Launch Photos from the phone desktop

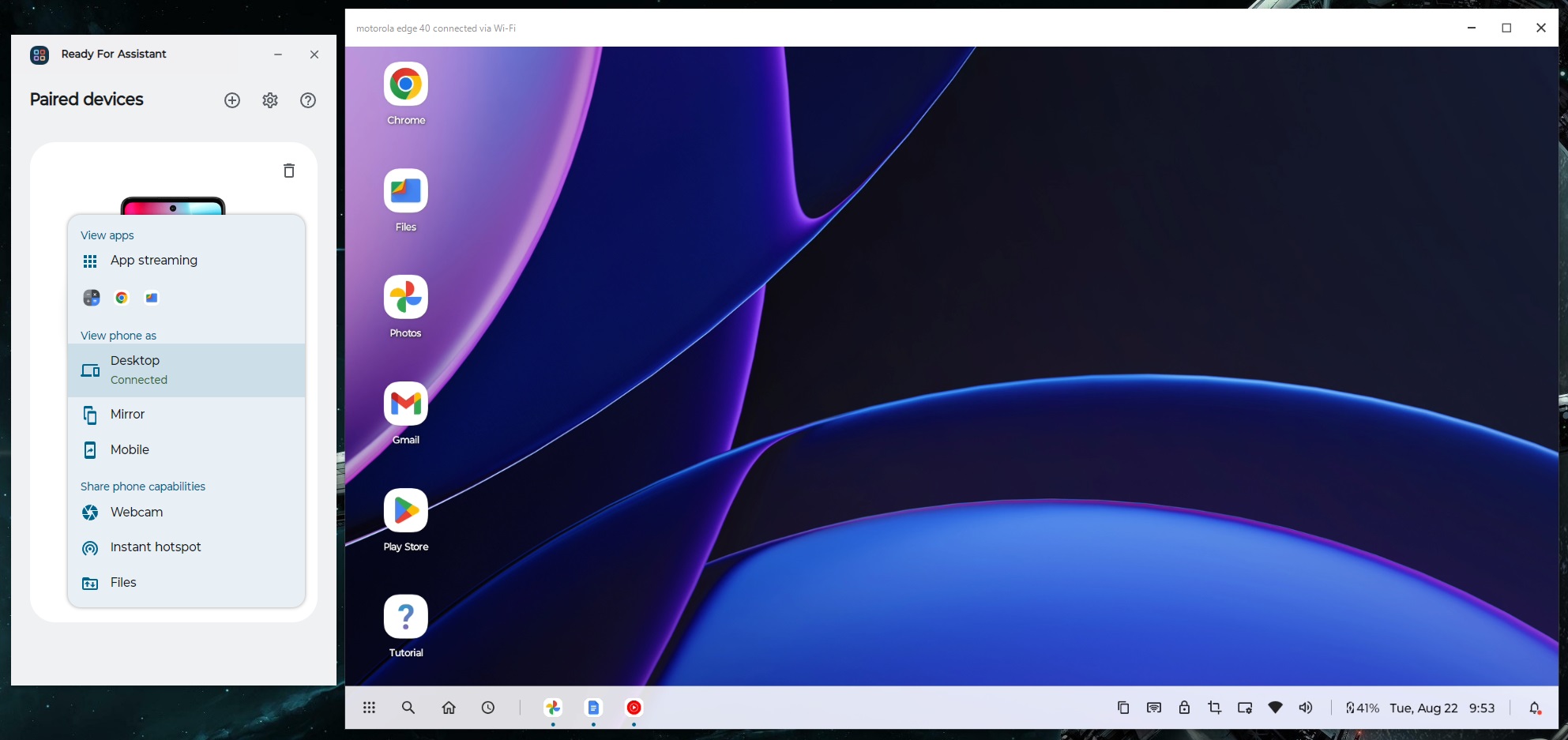point(406,297)
